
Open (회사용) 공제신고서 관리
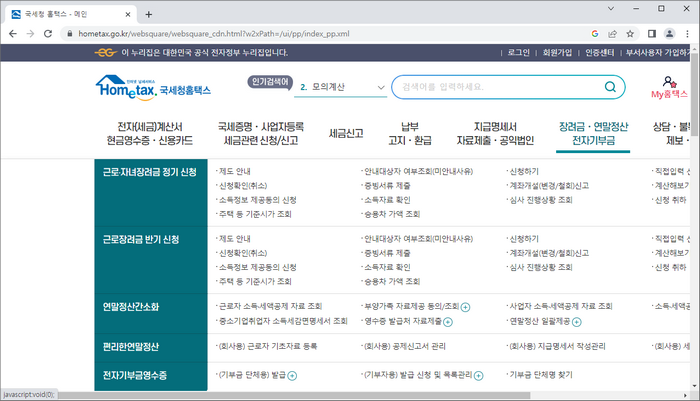pyautogui.click(x=404, y=347)
